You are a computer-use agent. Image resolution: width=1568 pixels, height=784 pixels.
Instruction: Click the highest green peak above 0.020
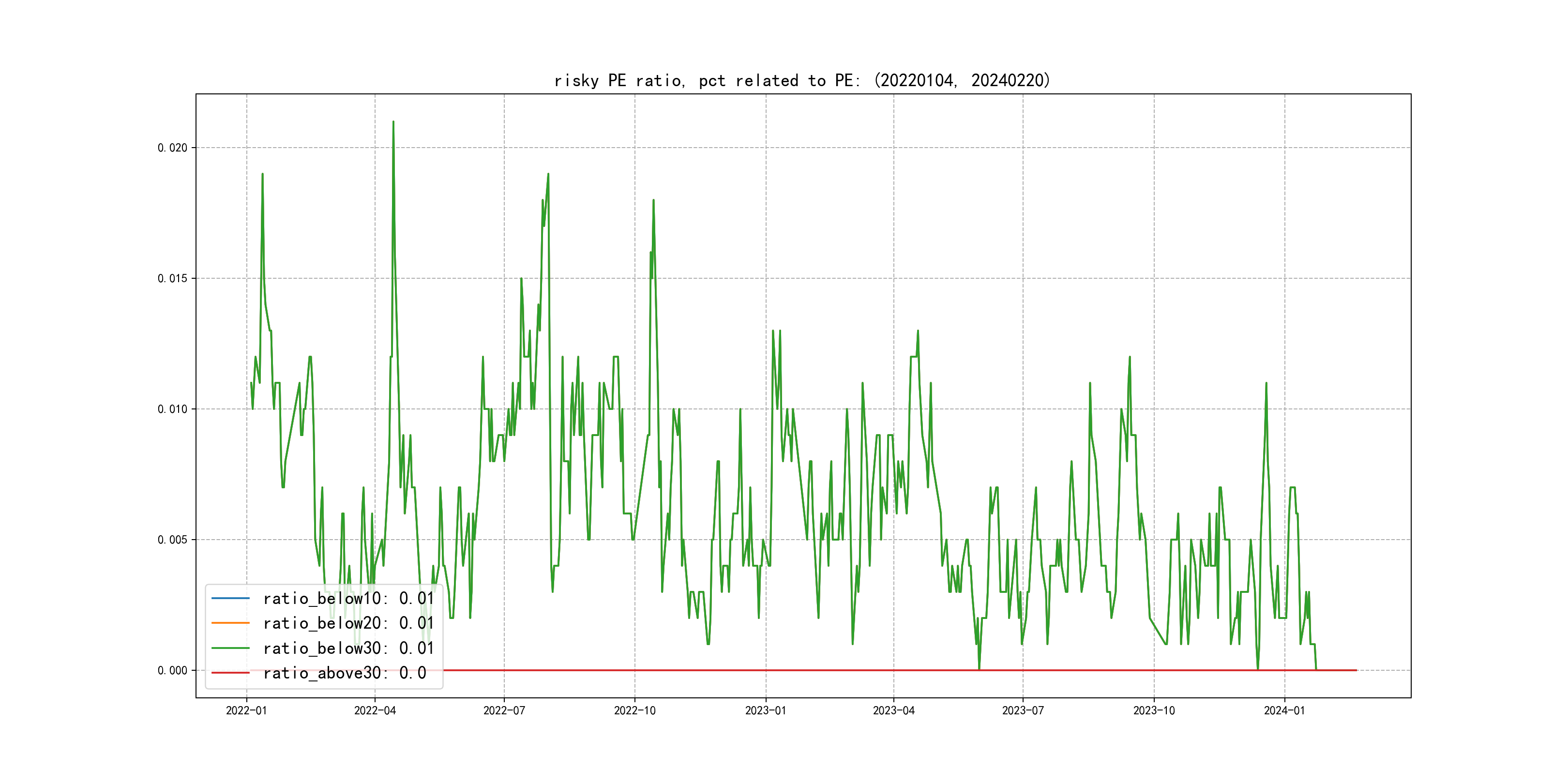(x=393, y=122)
